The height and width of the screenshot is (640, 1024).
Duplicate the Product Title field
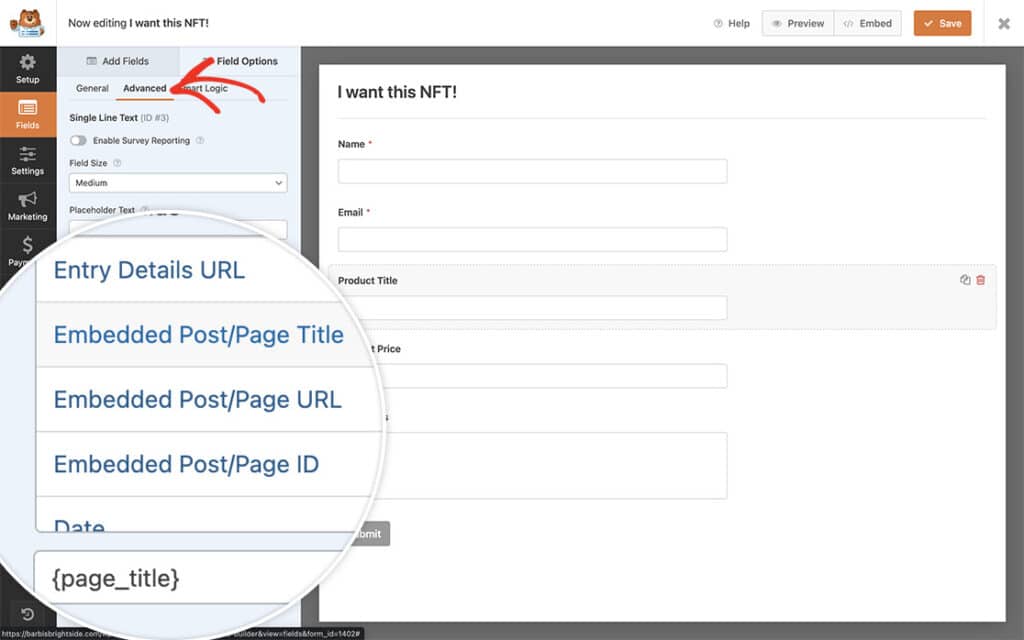965,280
